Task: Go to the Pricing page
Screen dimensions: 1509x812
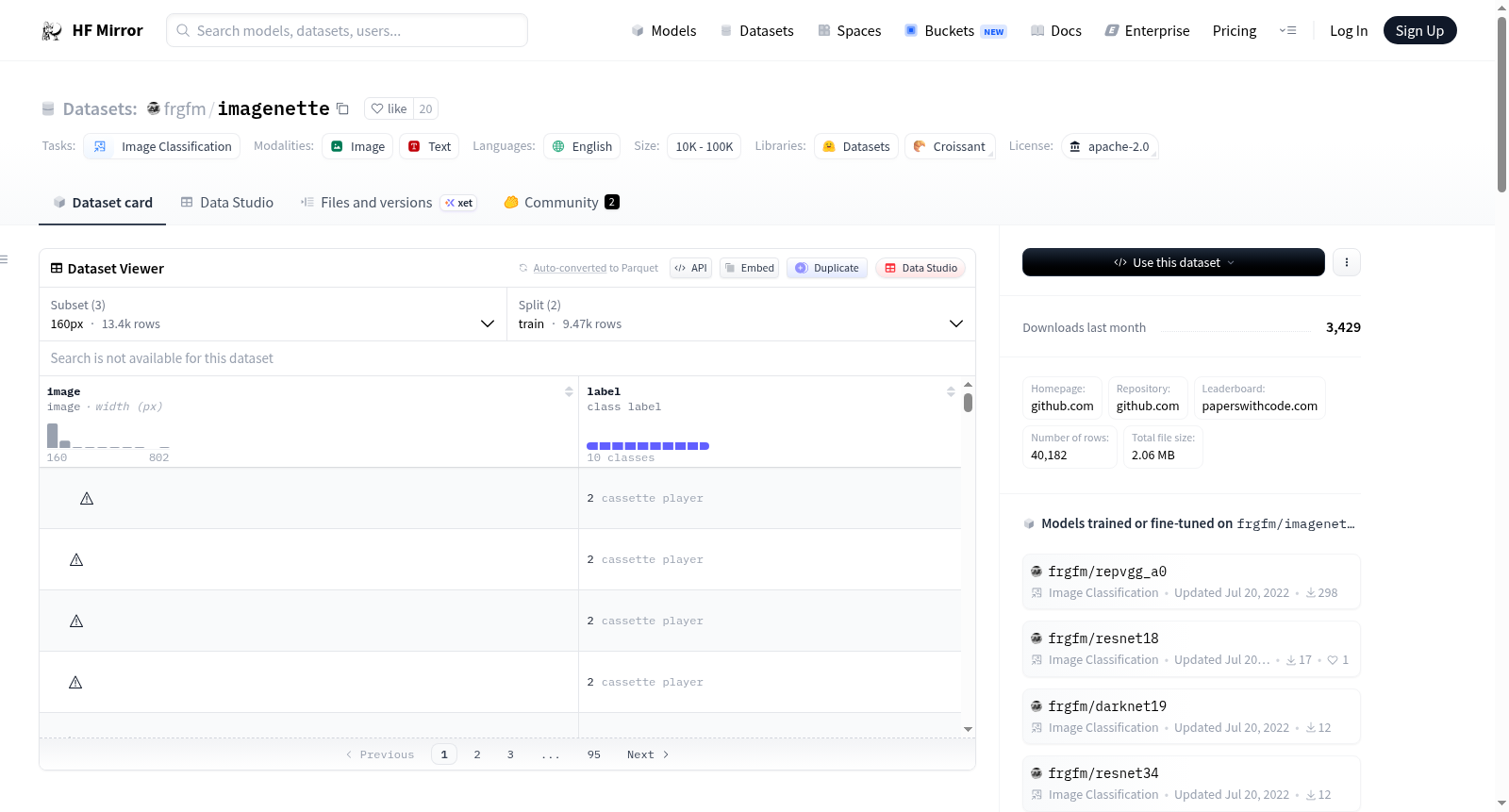Action: pos(1235,31)
